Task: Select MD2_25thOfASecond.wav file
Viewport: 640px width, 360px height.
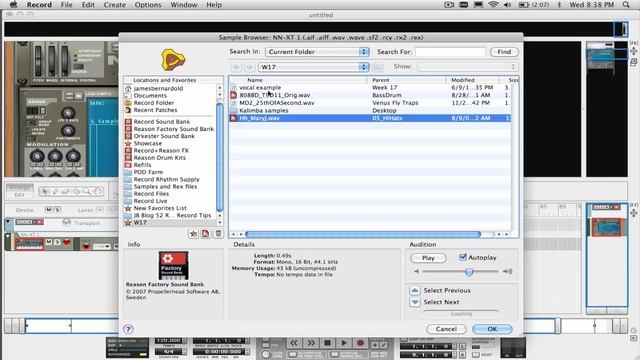Action: 370,103
